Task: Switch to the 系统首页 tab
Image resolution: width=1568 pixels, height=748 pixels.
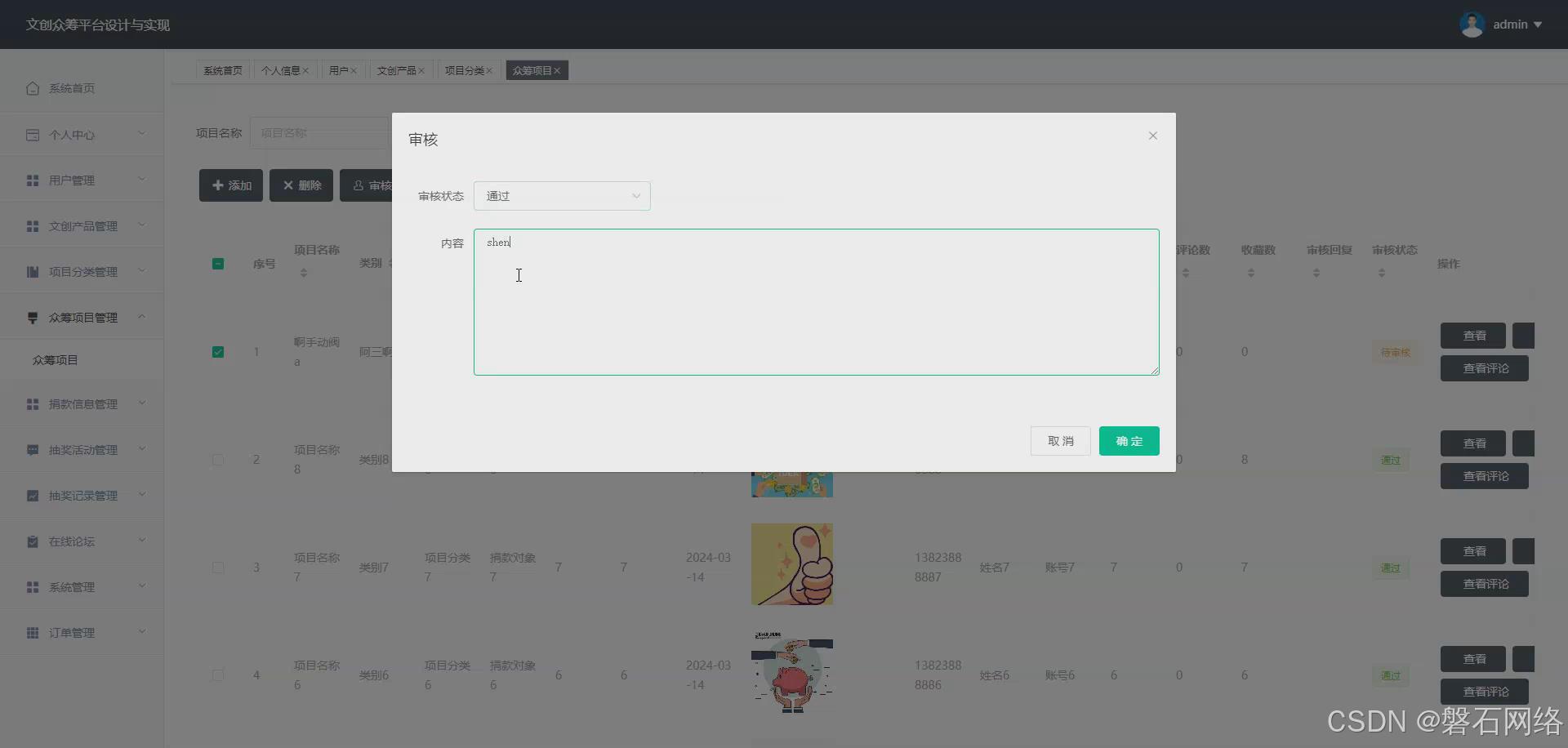Action: [223, 71]
